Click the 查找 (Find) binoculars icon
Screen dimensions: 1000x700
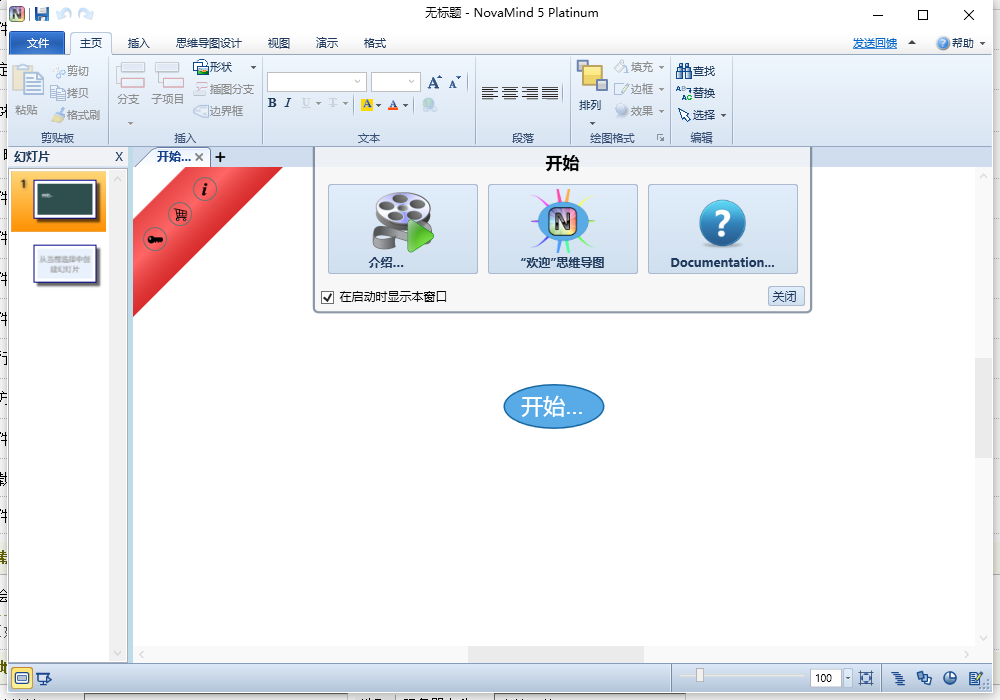tap(695, 71)
